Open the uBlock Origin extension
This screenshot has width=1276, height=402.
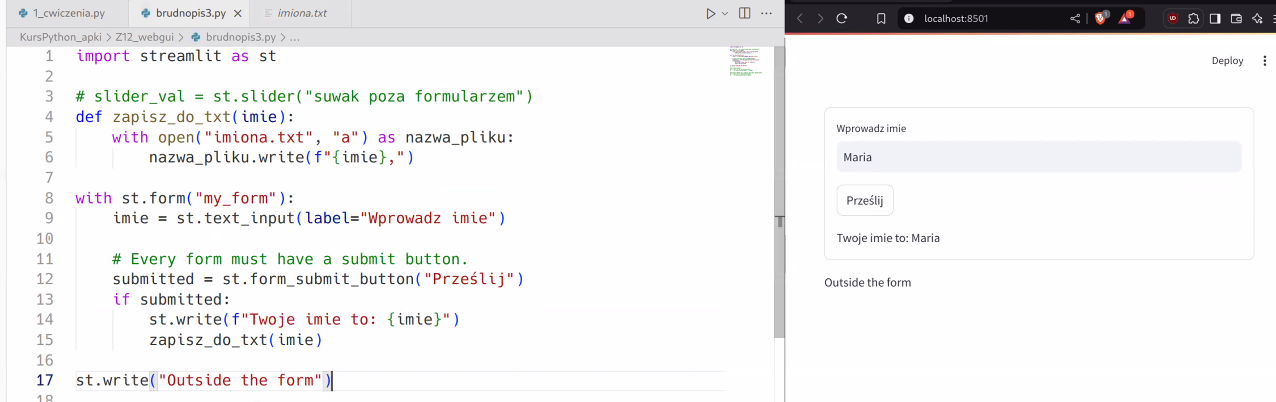click(x=1172, y=18)
